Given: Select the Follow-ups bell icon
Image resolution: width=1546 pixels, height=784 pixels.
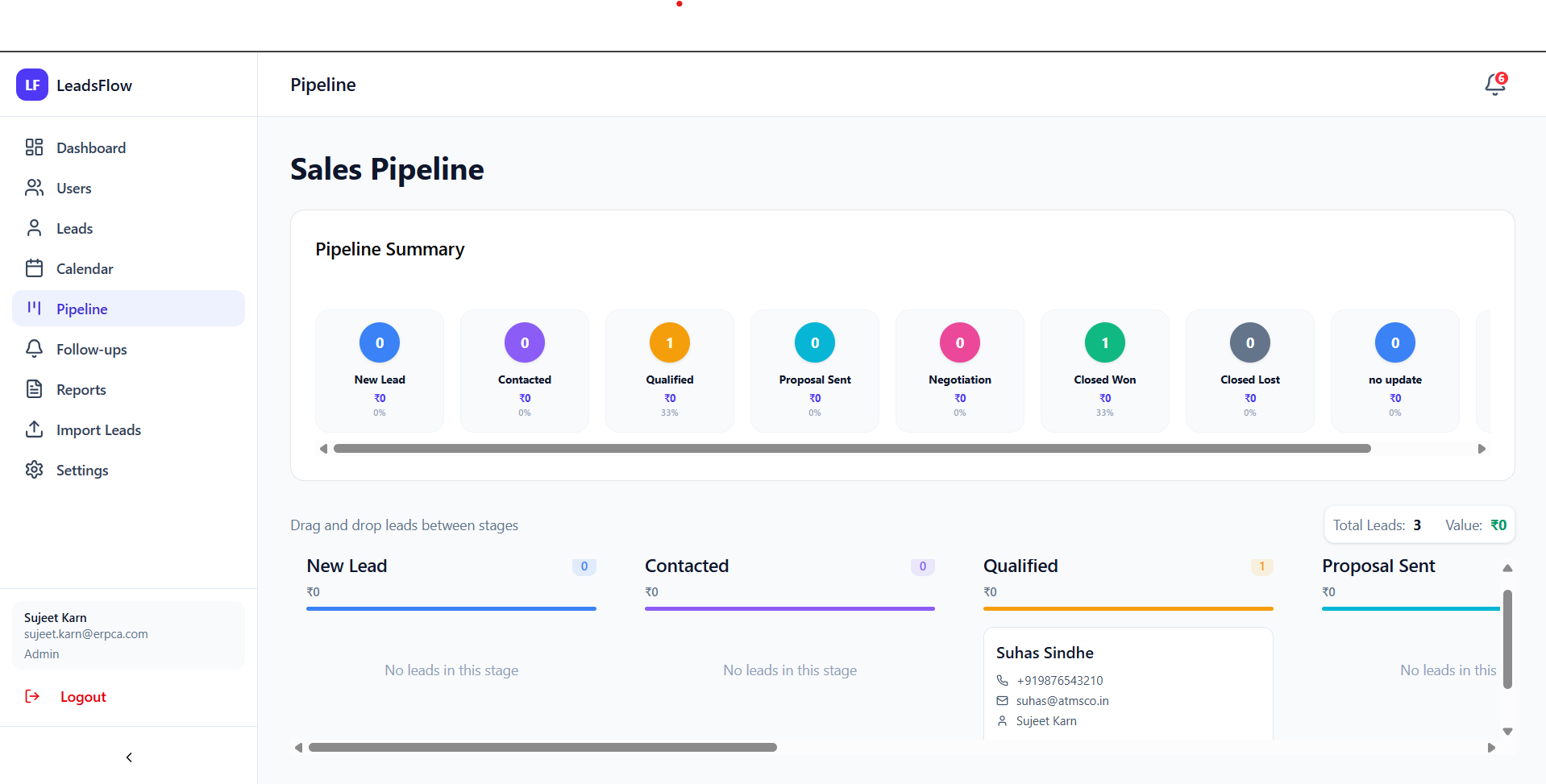Looking at the screenshot, I should pyautogui.click(x=34, y=349).
